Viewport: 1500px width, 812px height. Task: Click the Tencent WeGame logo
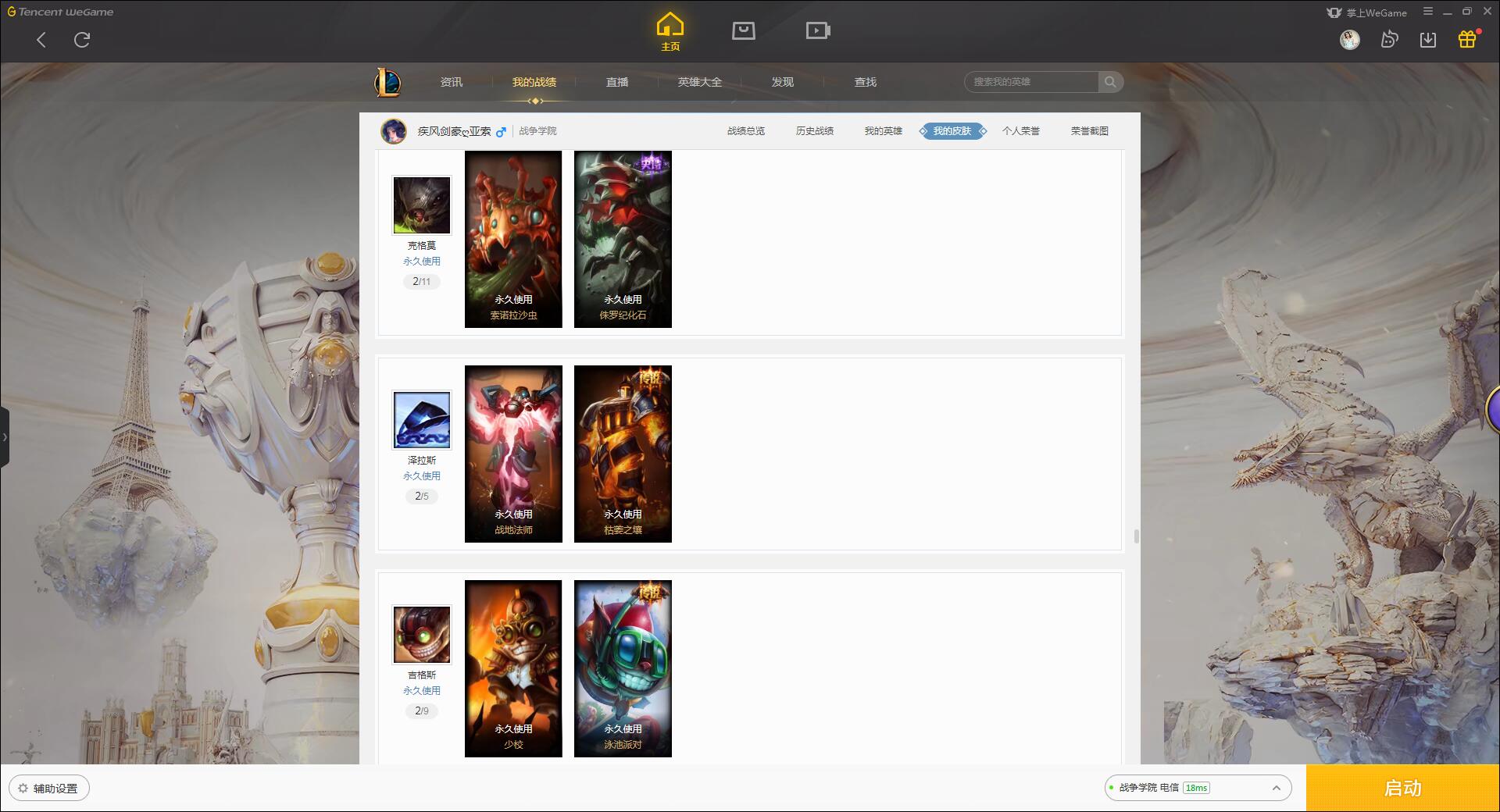click(x=60, y=12)
